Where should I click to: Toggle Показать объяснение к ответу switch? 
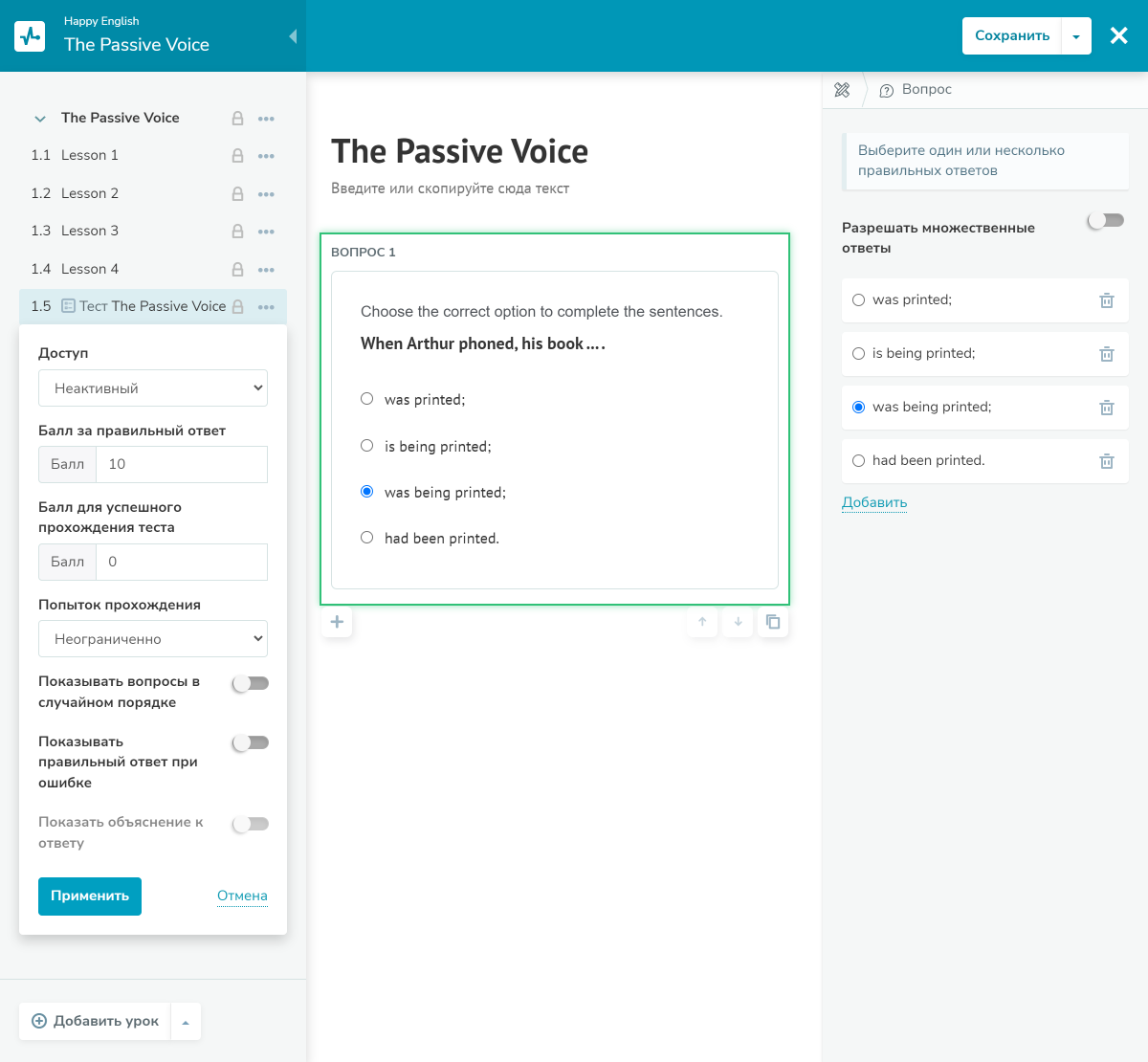[251, 824]
